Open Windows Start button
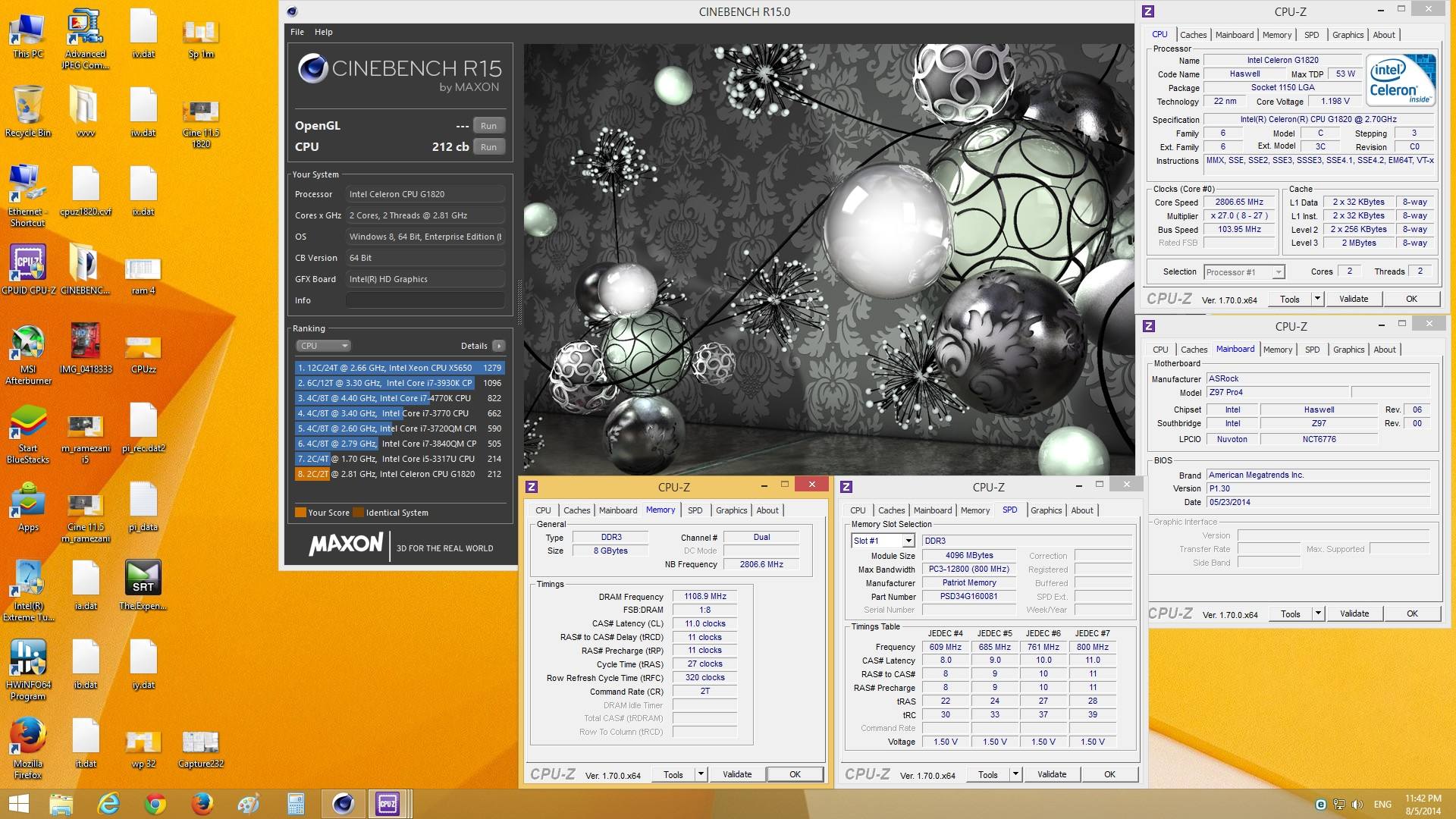 click(18, 804)
